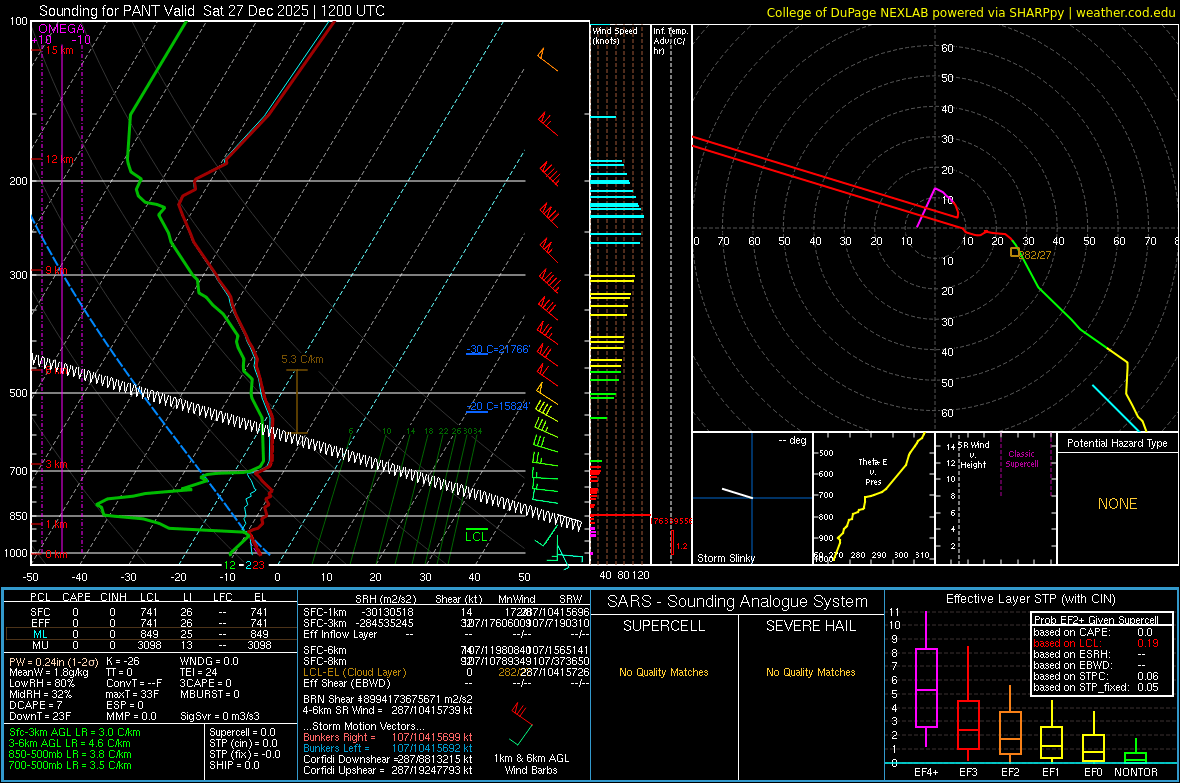Click the "MU" parcel row
1180x783 pixels.
tap(149, 644)
